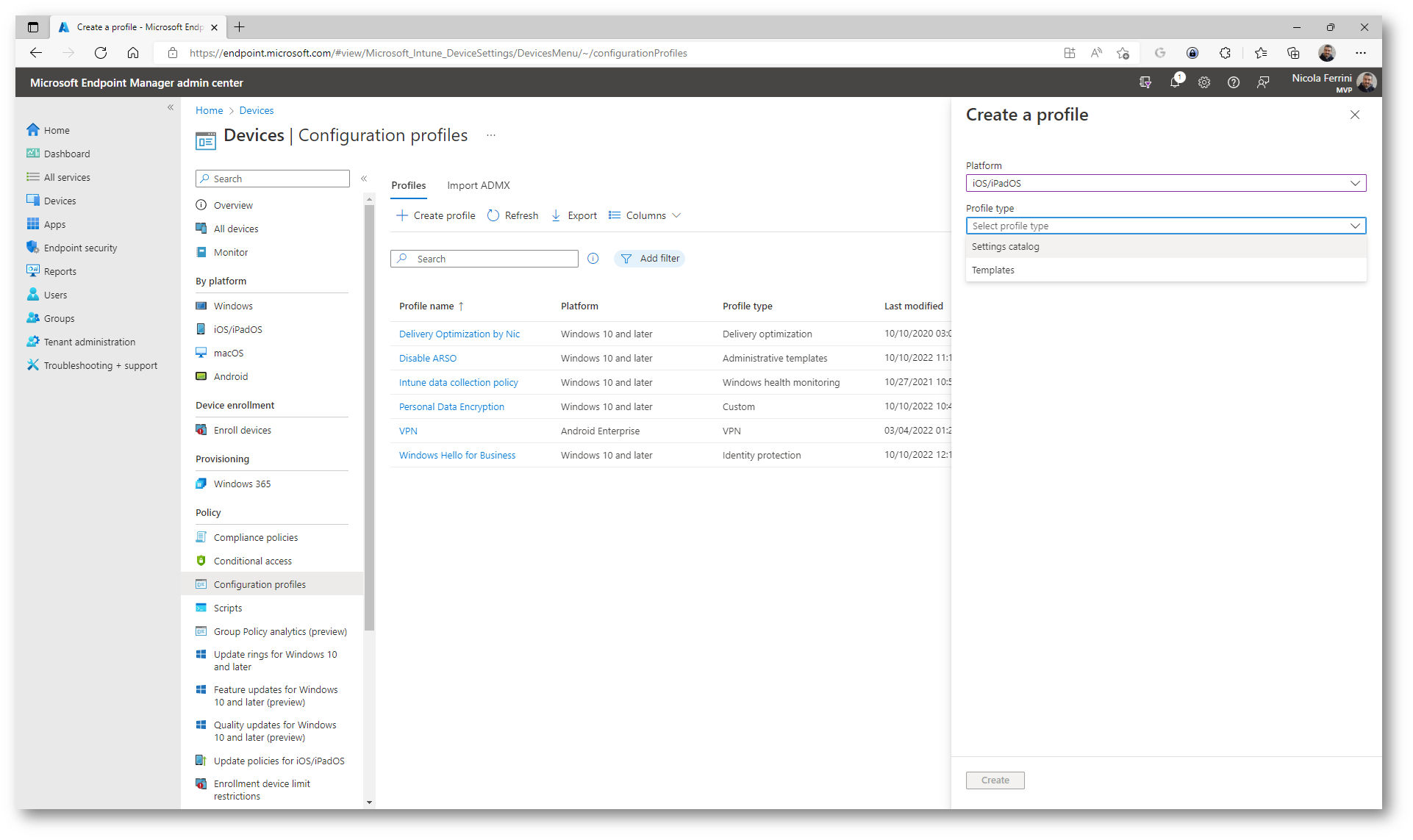This screenshot has width=1413, height=840.
Task: Export the profiles list
Action: [574, 215]
